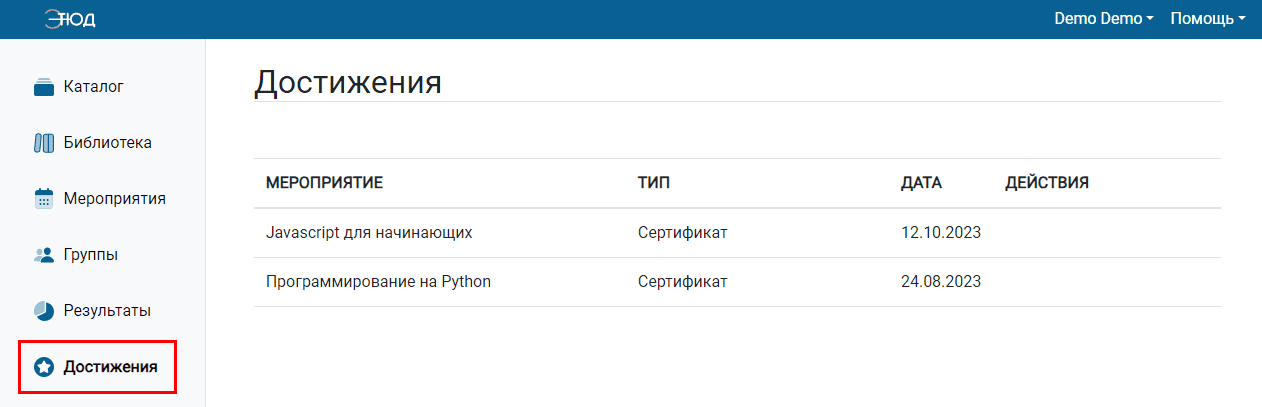
Task: Open the Библиотека menu item
Action: pos(108,143)
